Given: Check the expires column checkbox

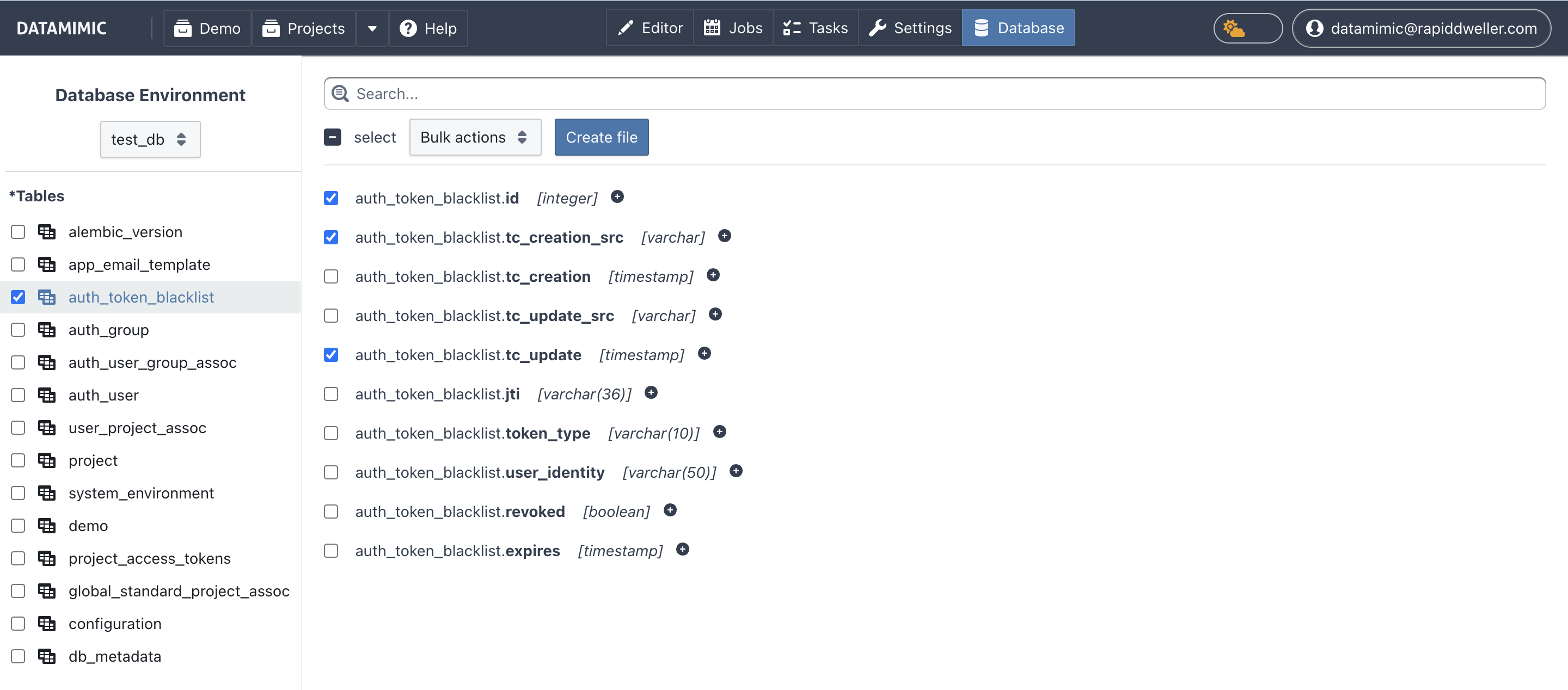Looking at the screenshot, I should coord(331,551).
